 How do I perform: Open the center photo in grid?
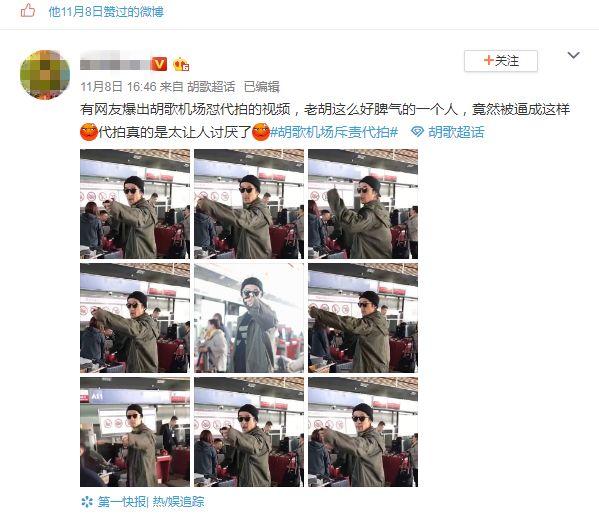coord(249,318)
